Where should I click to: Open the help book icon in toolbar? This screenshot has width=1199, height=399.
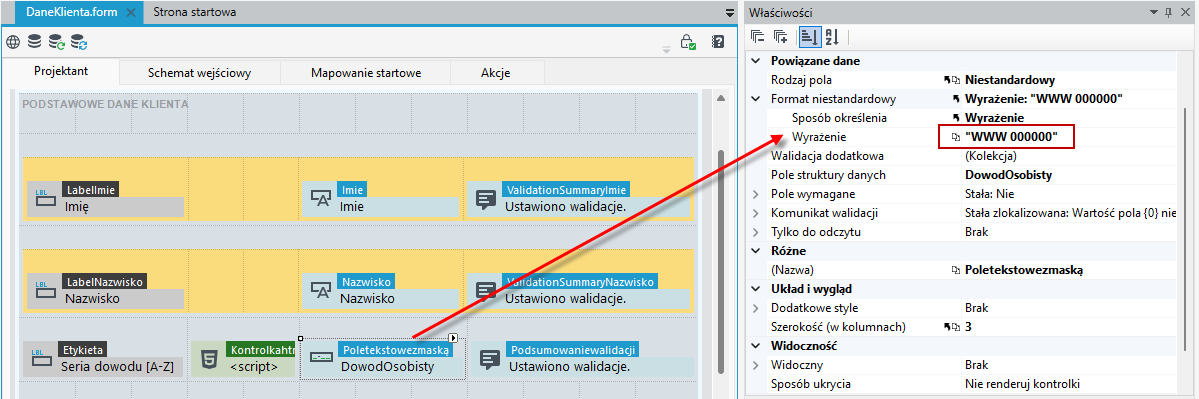tap(718, 41)
